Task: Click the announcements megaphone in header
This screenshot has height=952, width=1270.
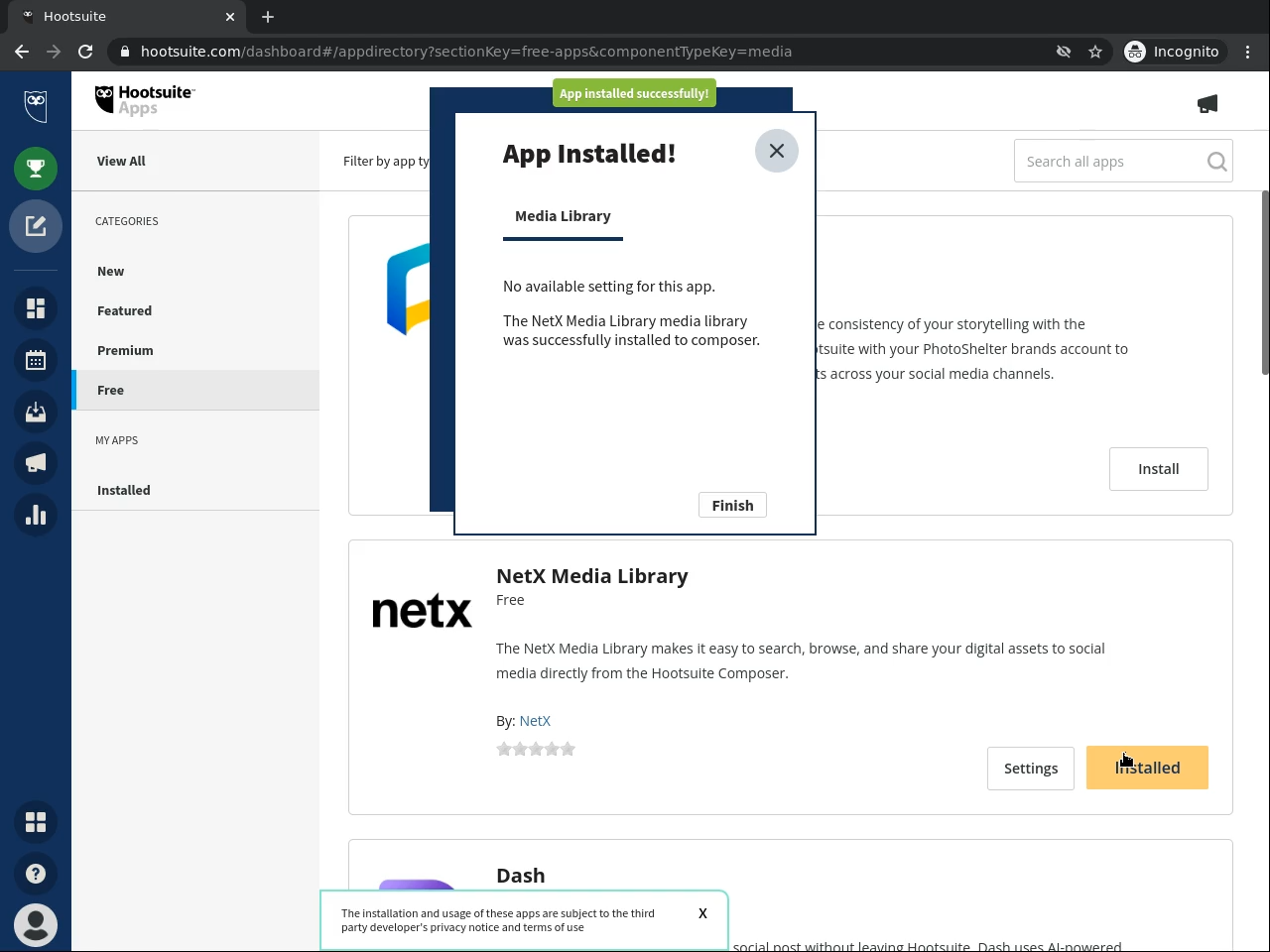Action: point(1206,104)
